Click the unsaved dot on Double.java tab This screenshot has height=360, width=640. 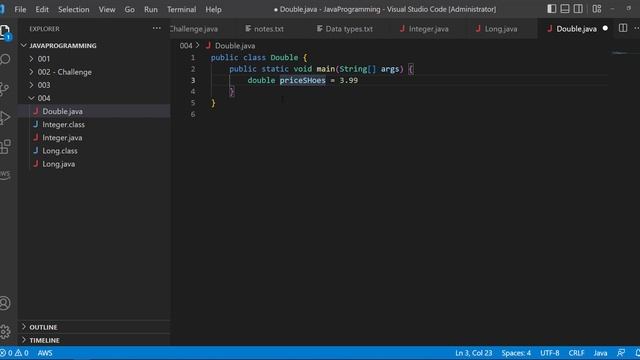pos(605,28)
